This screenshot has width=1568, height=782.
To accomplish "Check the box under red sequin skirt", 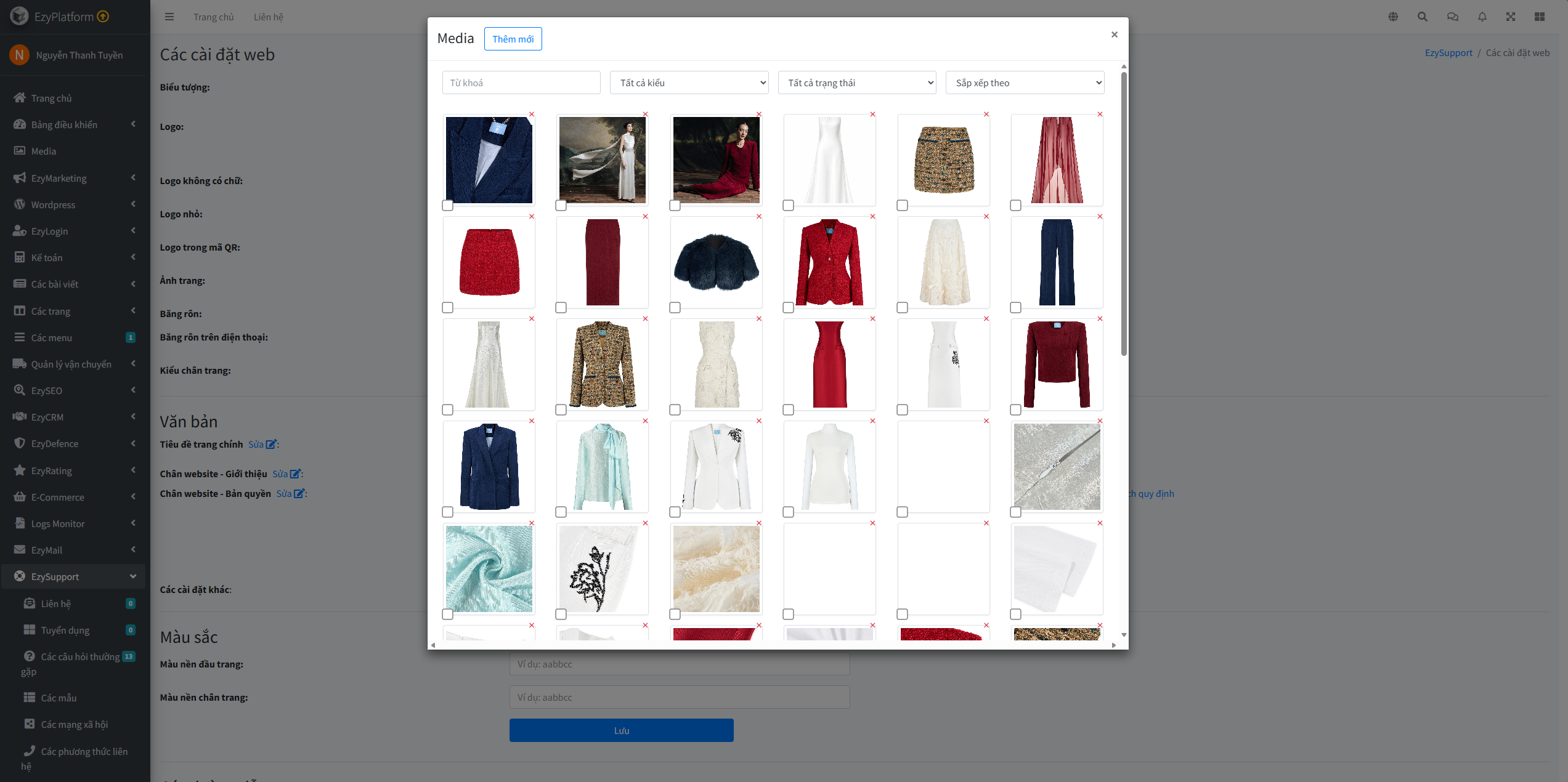I will [448, 307].
